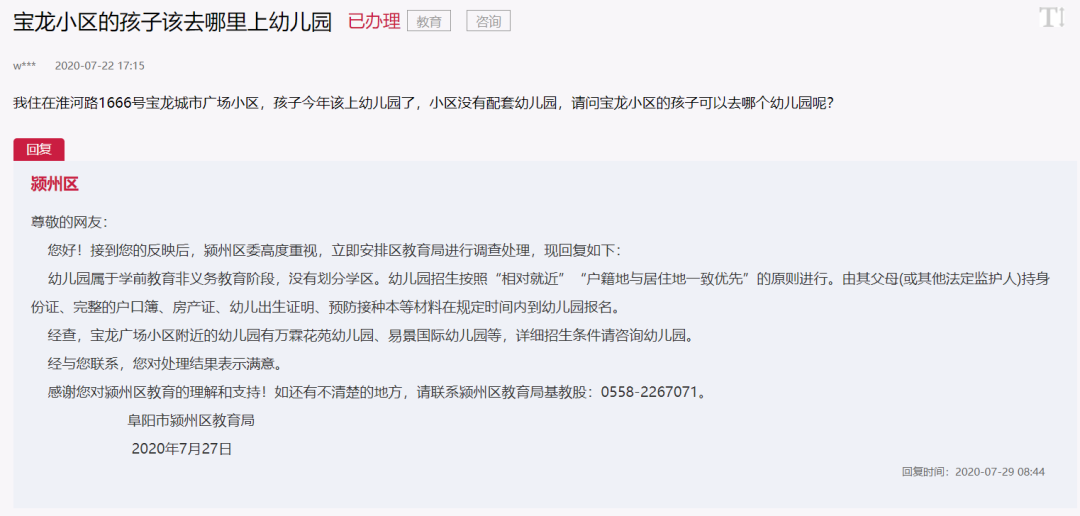Click the reply time 回复时间:2020-07-29 08:44
This screenshot has width=1080, height=516.
point(973,472)
